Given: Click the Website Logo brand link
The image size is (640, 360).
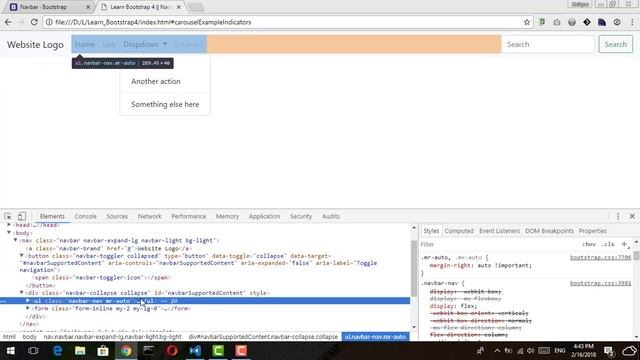Looking at the screenshot, I should (35, 44).
